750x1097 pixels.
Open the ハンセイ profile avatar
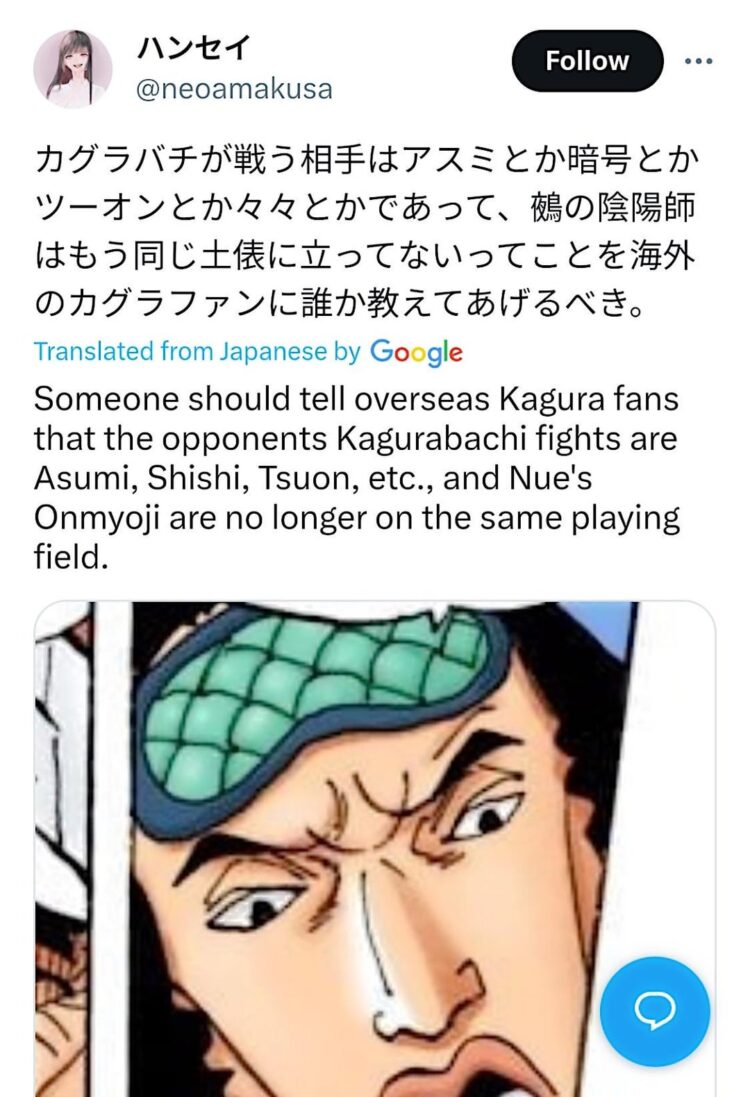click(x=72, y=69)
